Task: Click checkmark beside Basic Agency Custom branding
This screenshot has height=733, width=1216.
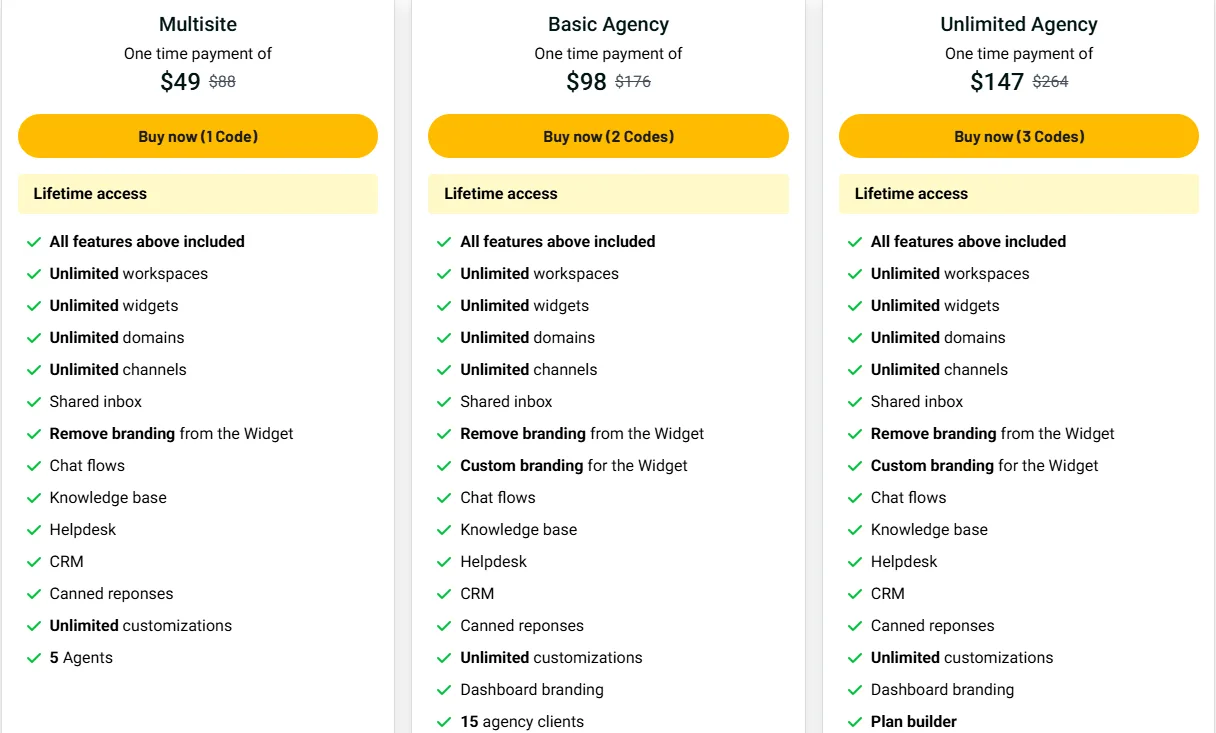Action: pyautogui.click(x=444, y=466)
